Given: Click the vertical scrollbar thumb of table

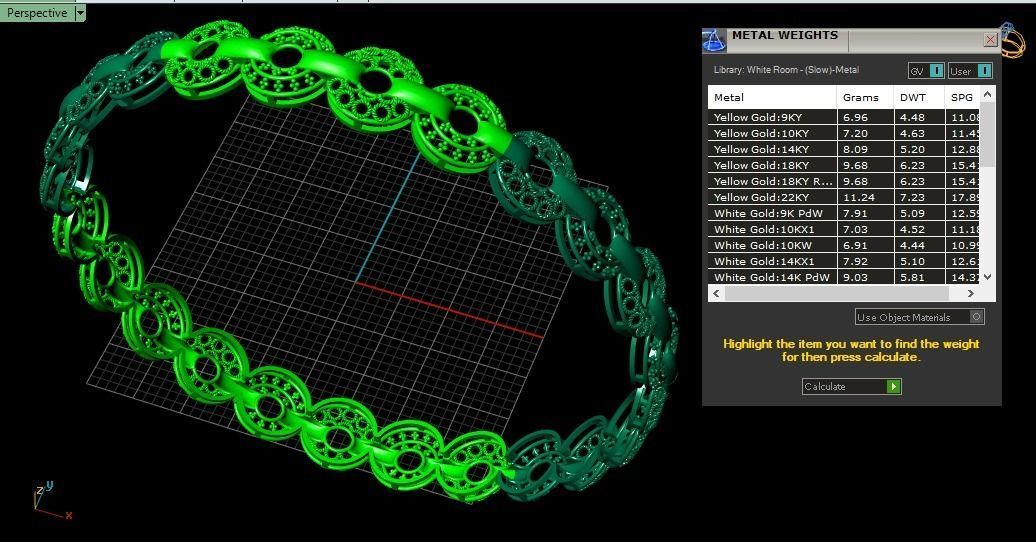Looking at the screenshot, I should 988,135.
